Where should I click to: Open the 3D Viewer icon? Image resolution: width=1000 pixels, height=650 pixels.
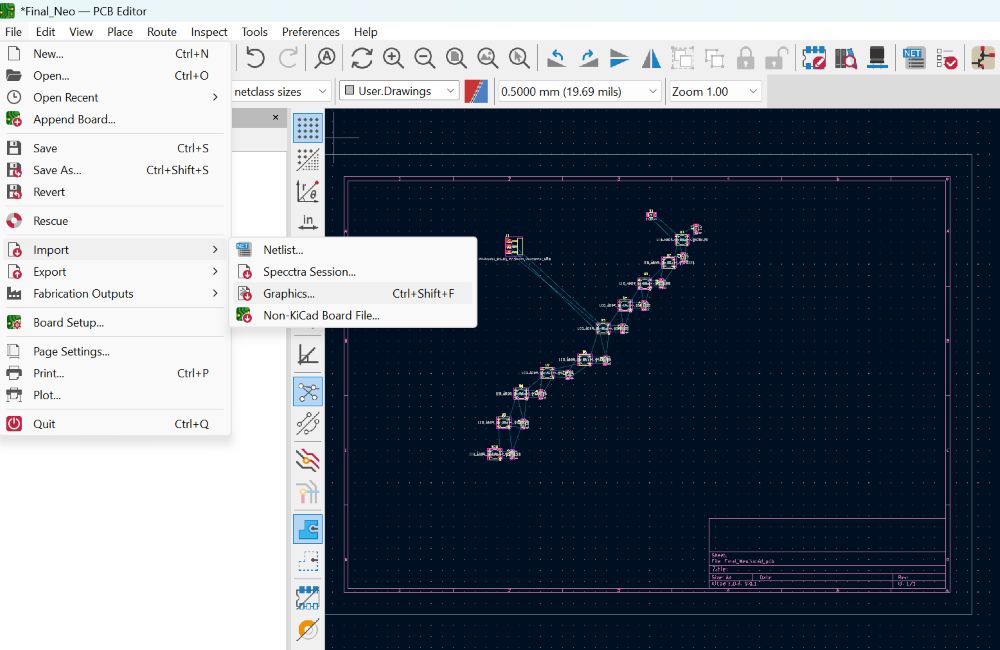878,59
